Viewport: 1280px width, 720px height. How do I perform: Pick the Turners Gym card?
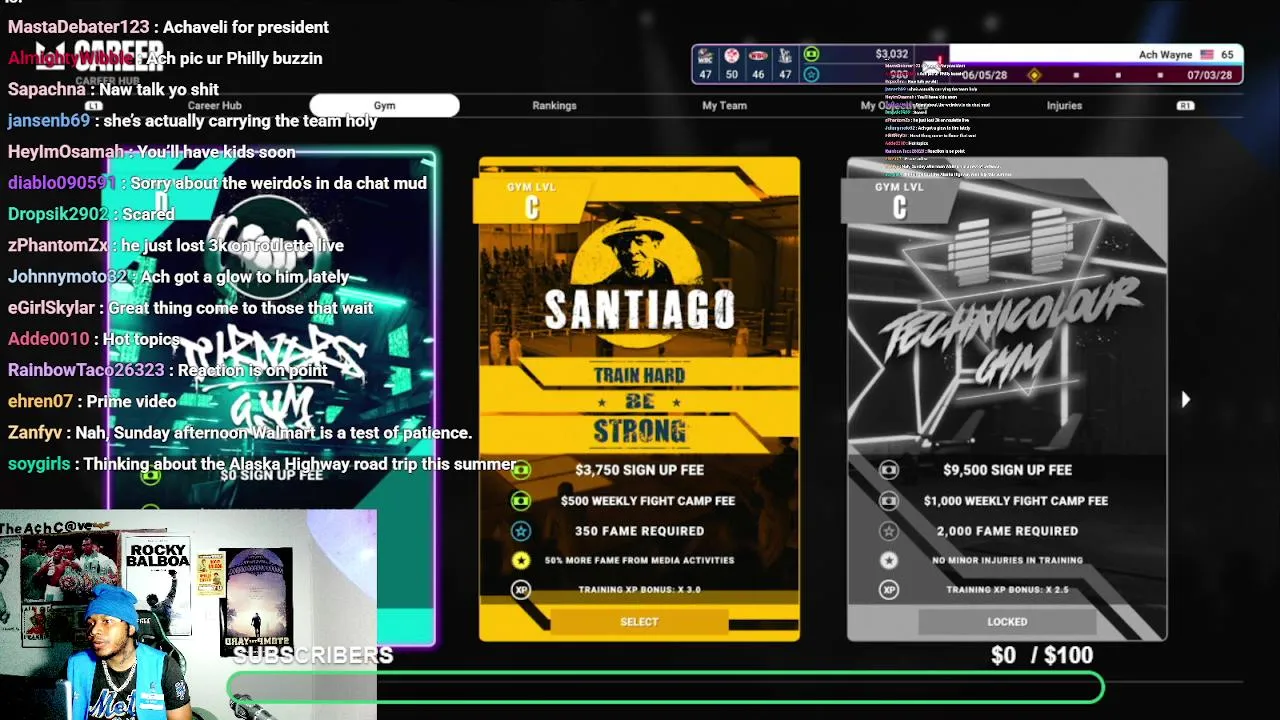[x=272, y=400]
